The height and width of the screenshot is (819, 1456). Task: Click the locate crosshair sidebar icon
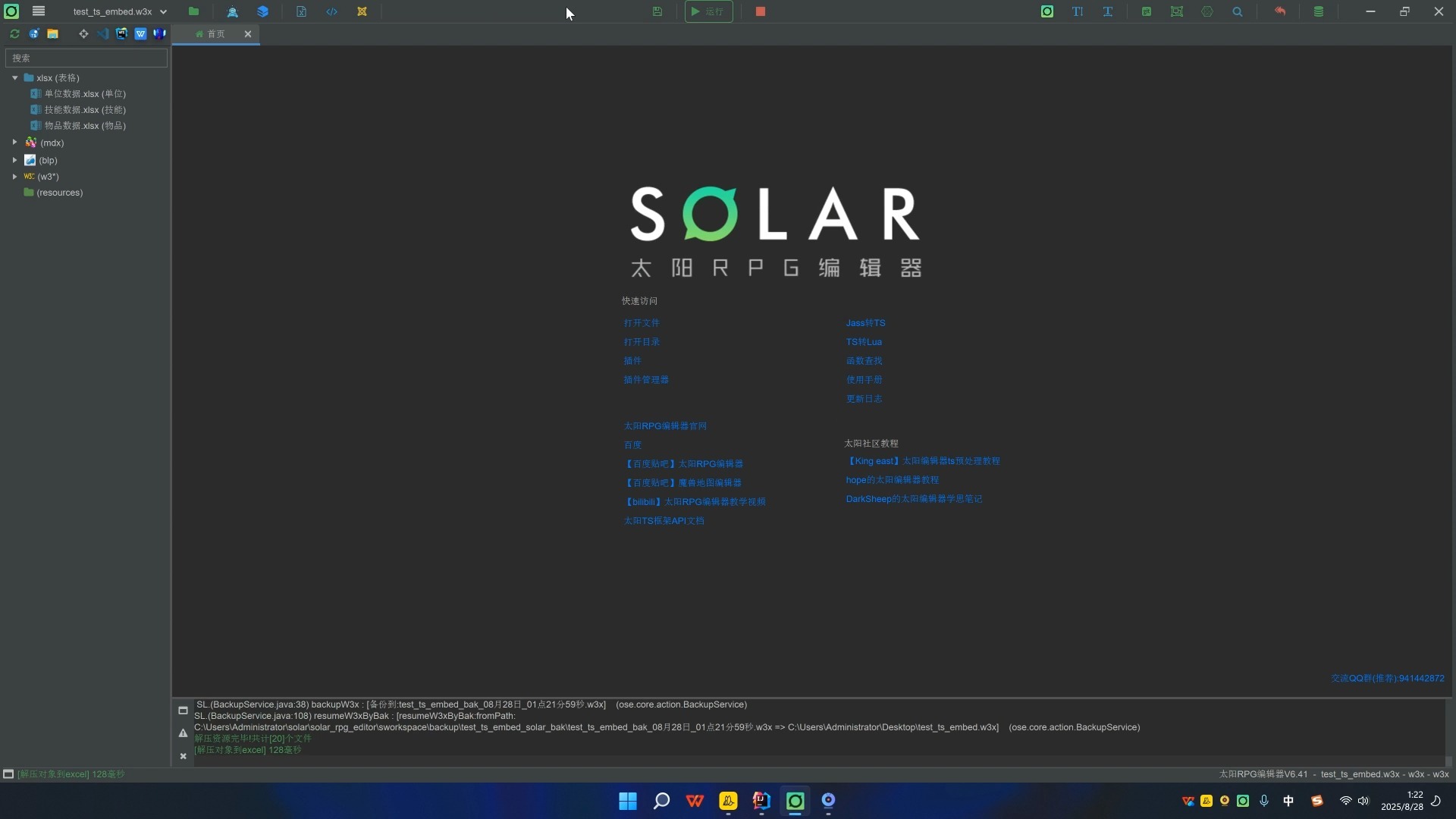tap(83, 33)
